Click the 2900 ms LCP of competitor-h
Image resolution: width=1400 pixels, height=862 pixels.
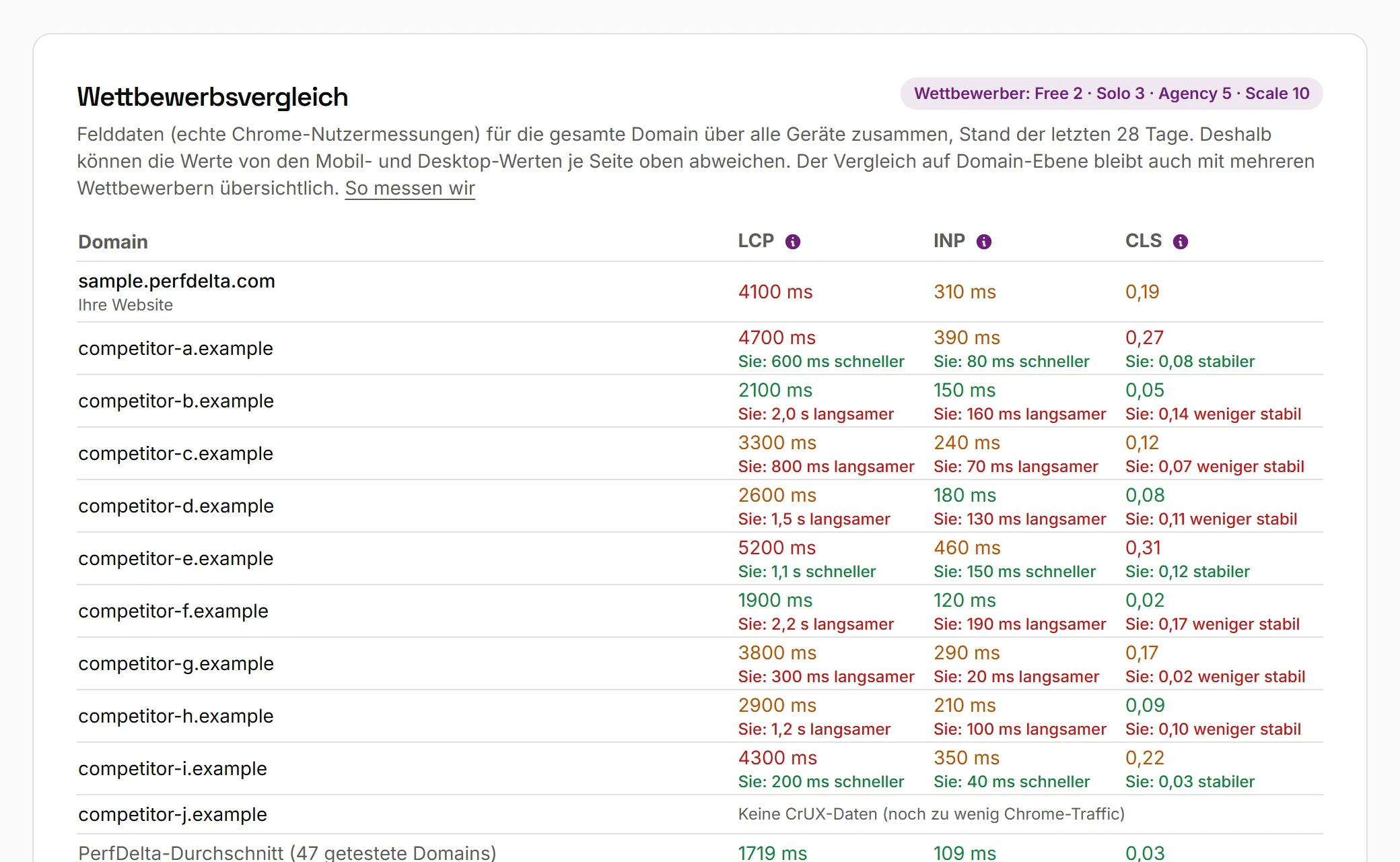(x=777, y=705)
